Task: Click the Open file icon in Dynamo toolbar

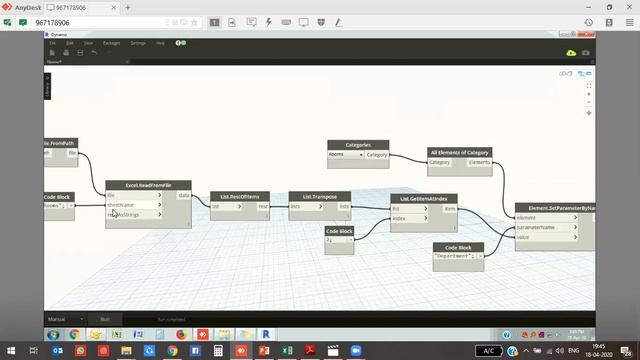Action: click(x=66, y=53)
